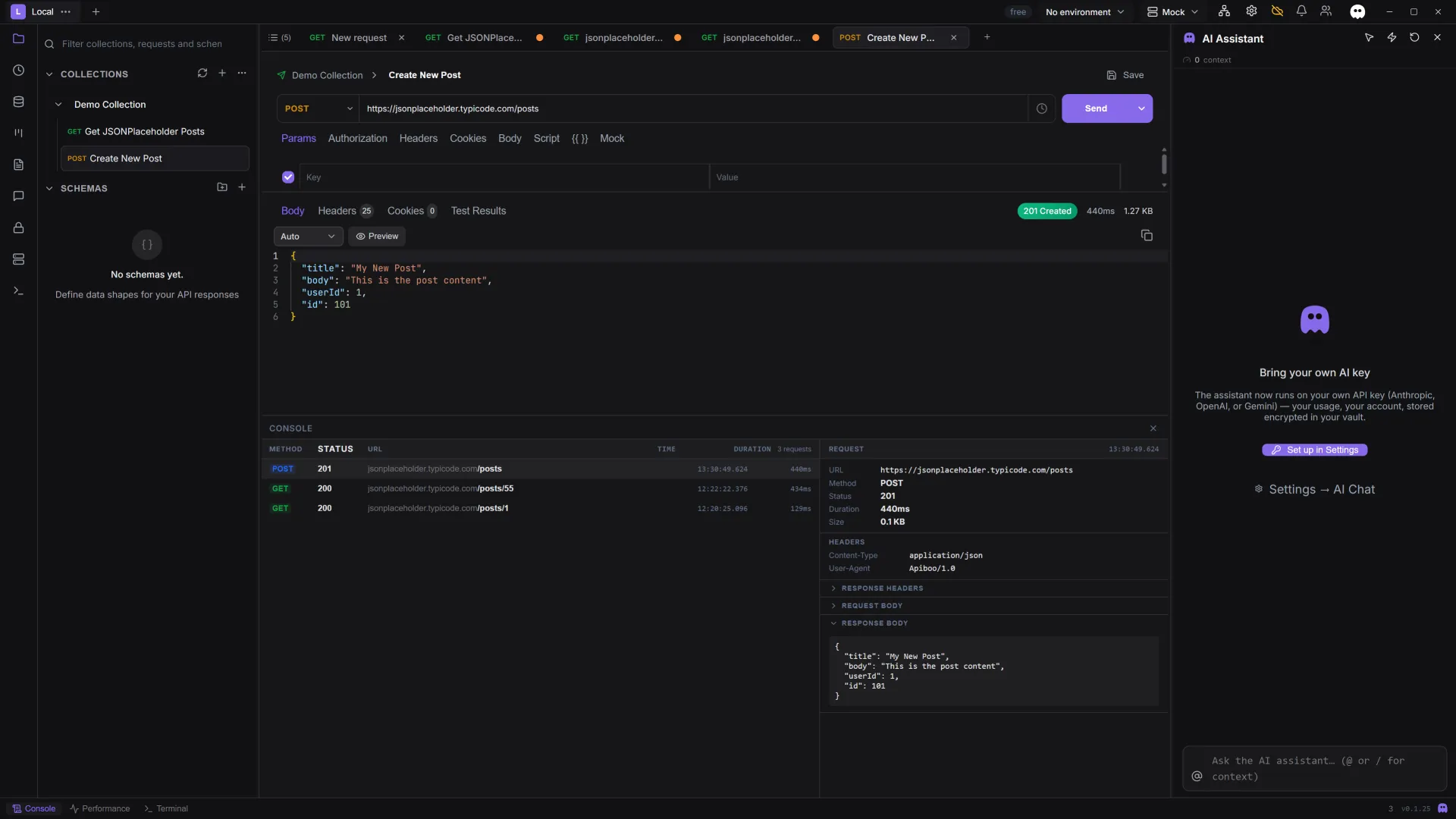Click the open tabs list icon showing (5)
The image size is (1456, 819).
tap(280, 37)
